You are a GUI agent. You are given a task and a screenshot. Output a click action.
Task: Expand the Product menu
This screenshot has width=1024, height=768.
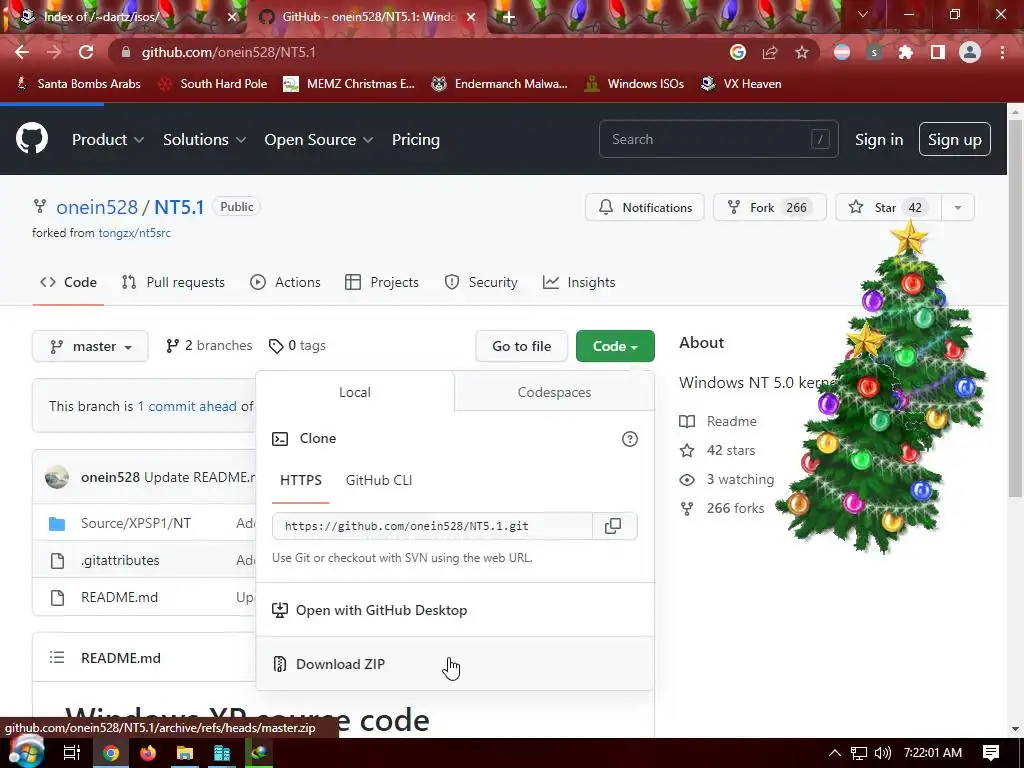click(108, 140)
